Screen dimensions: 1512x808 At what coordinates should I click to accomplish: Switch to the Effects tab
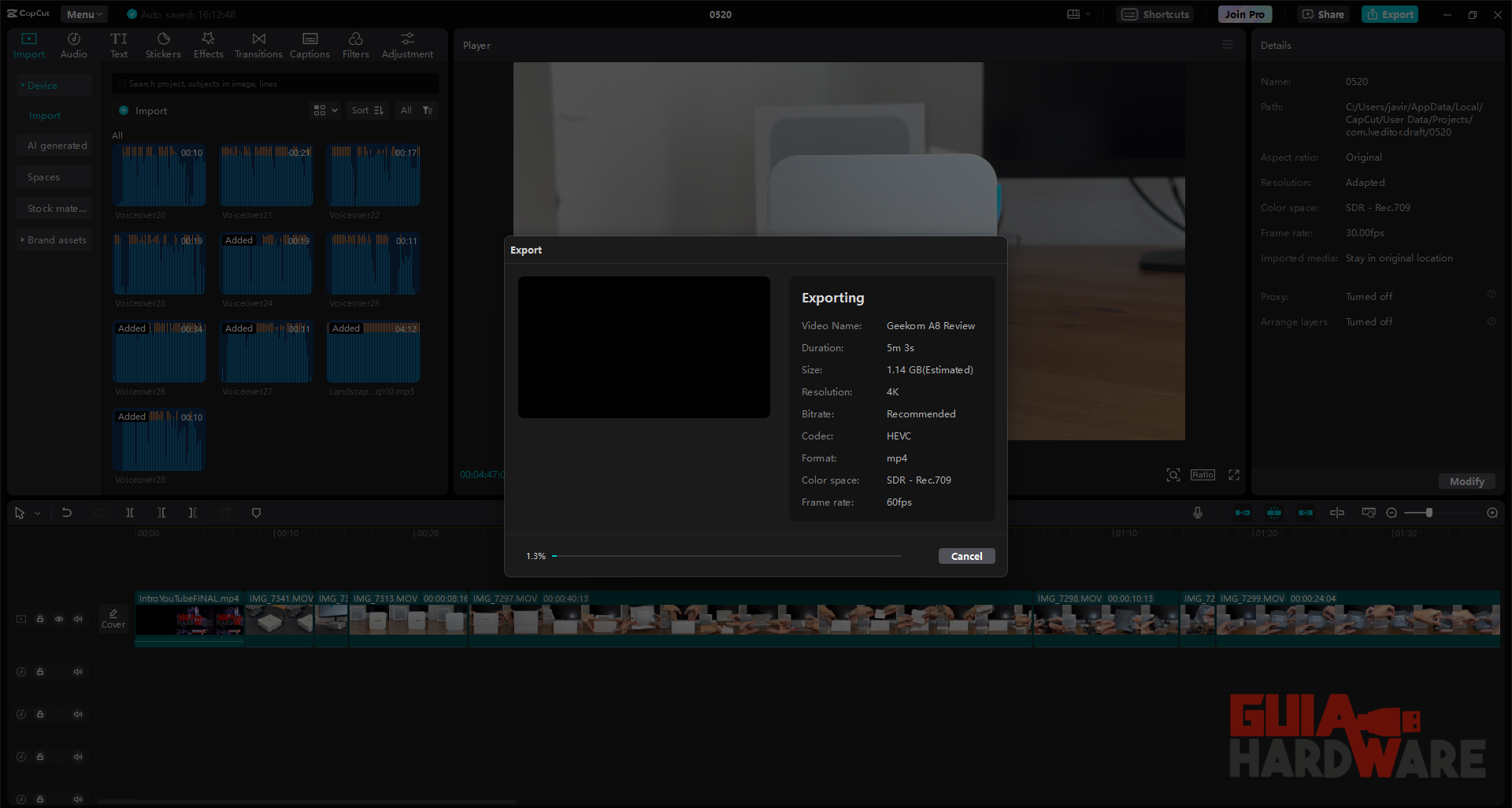208,46
